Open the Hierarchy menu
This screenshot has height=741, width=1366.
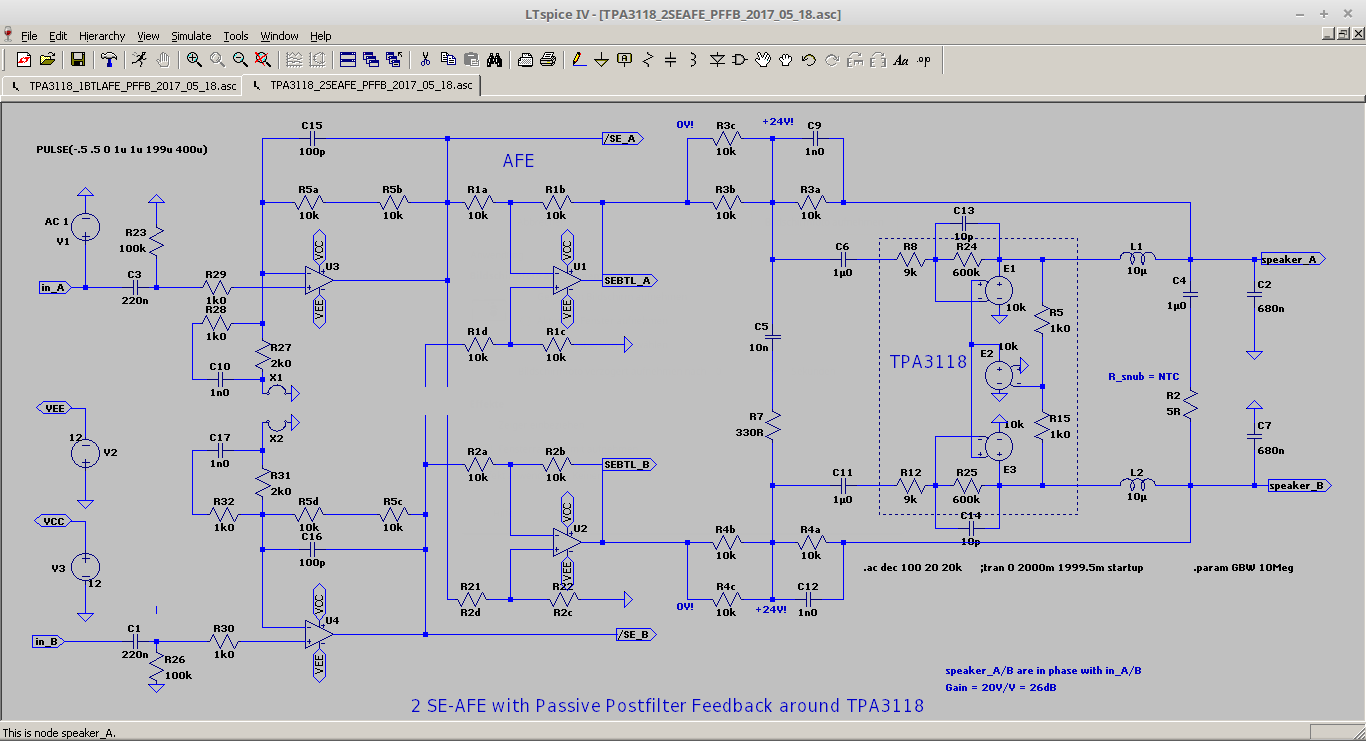(101, 36)
